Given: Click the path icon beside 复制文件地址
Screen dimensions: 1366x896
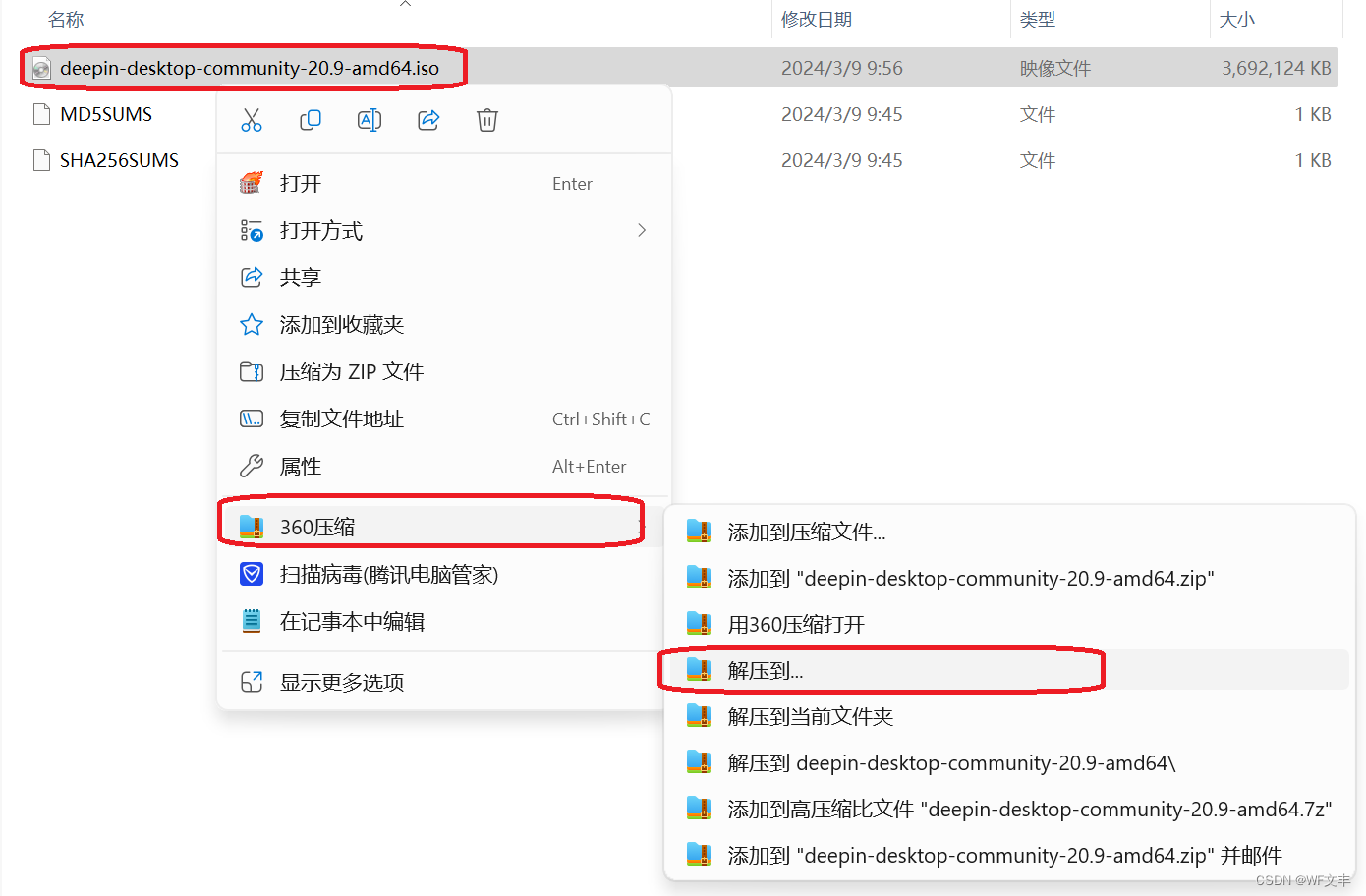Looking at the screenshot, I should click(x=252, y=419).
